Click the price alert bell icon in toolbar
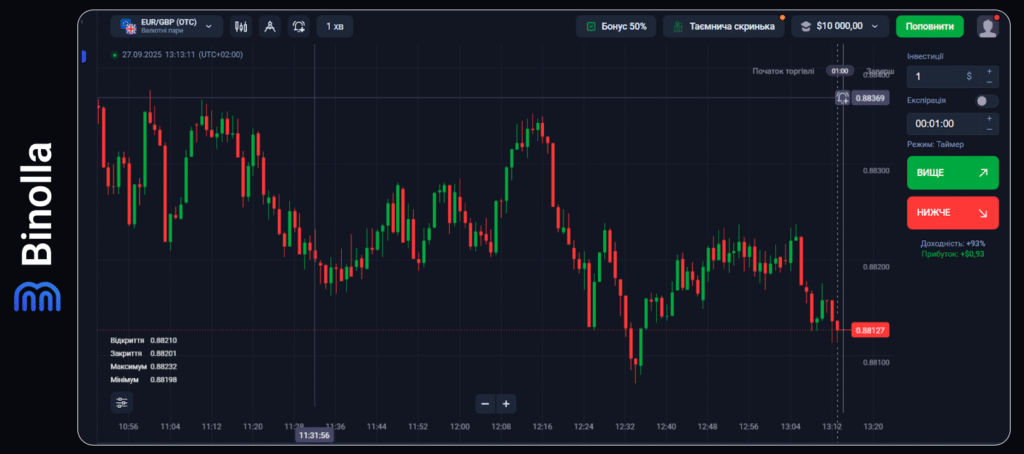Image resolution: width=1024 pixels, height=454 pixels. [299, 27]
